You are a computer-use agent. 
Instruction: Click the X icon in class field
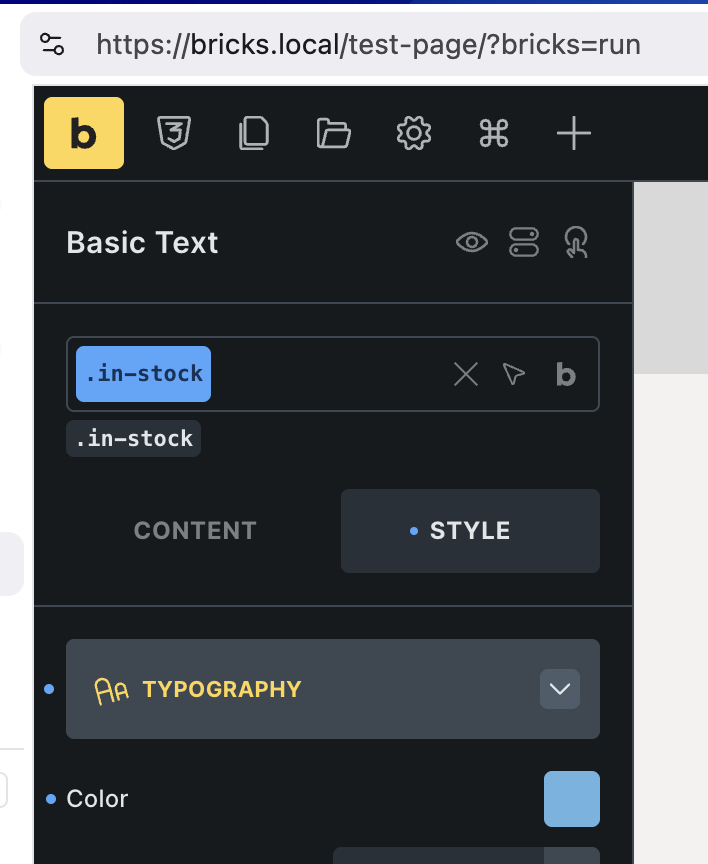[x=466, y=374]
